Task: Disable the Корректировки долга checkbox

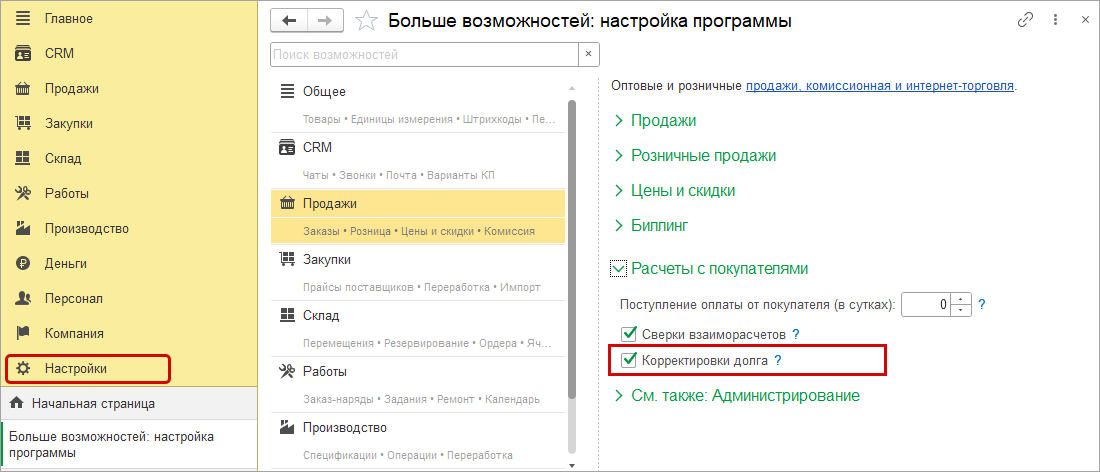Action: 629,360
